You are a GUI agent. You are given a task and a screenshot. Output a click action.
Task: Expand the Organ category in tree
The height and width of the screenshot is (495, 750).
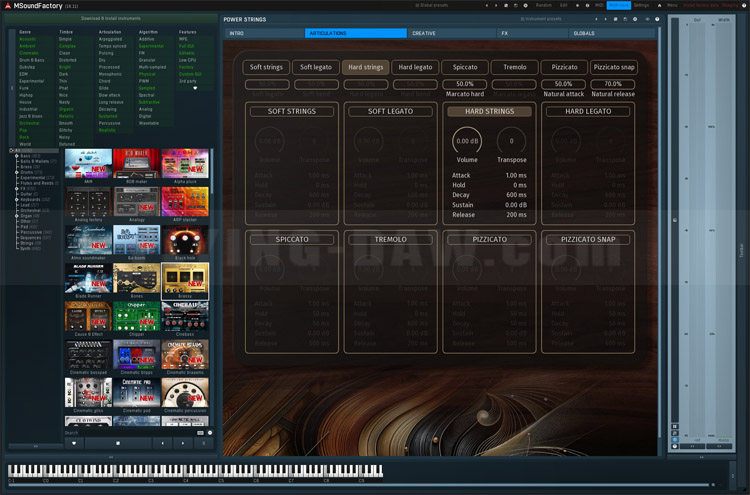(17, 216)
